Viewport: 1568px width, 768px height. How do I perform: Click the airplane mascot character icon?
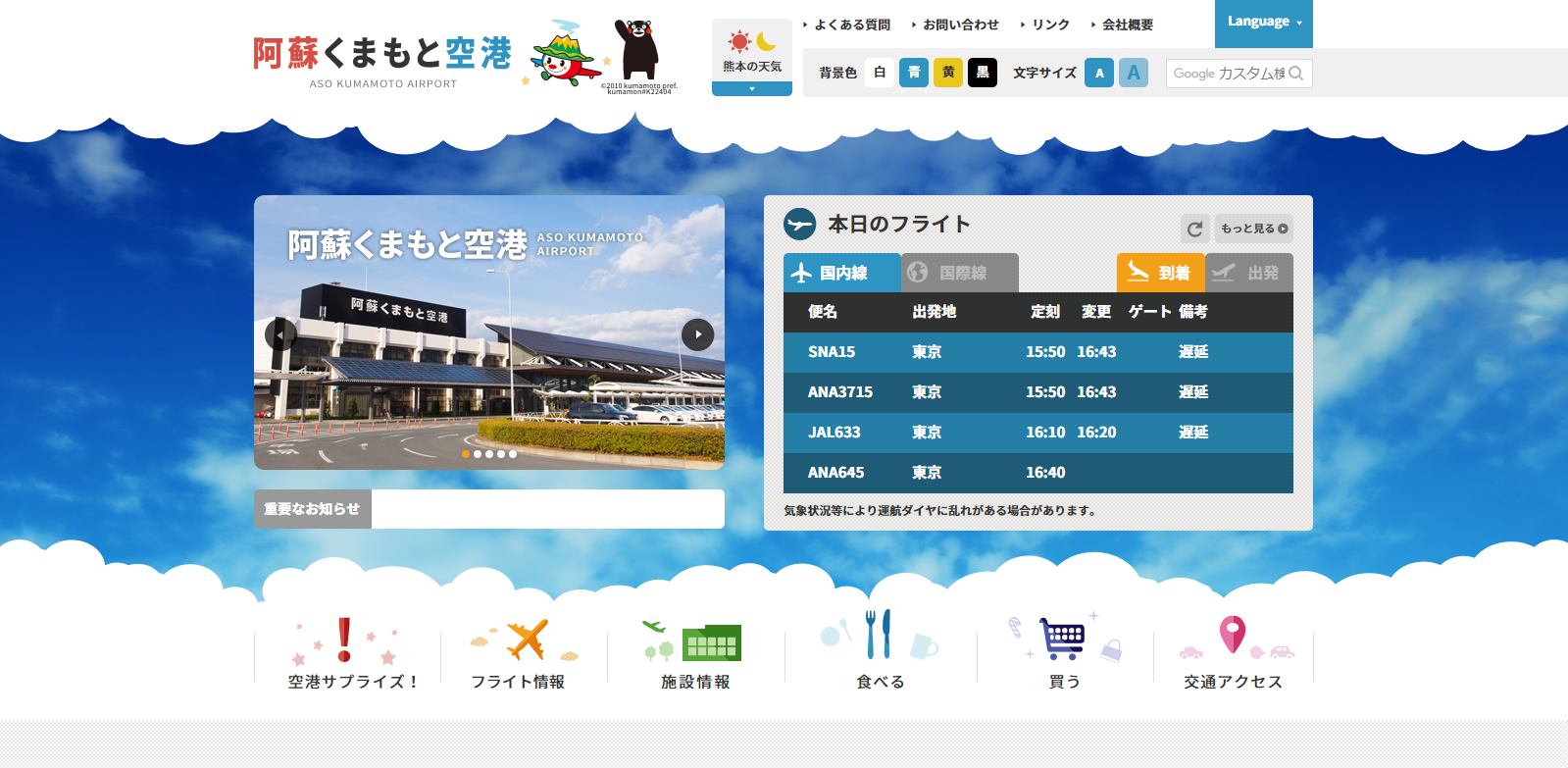point(567,54)
